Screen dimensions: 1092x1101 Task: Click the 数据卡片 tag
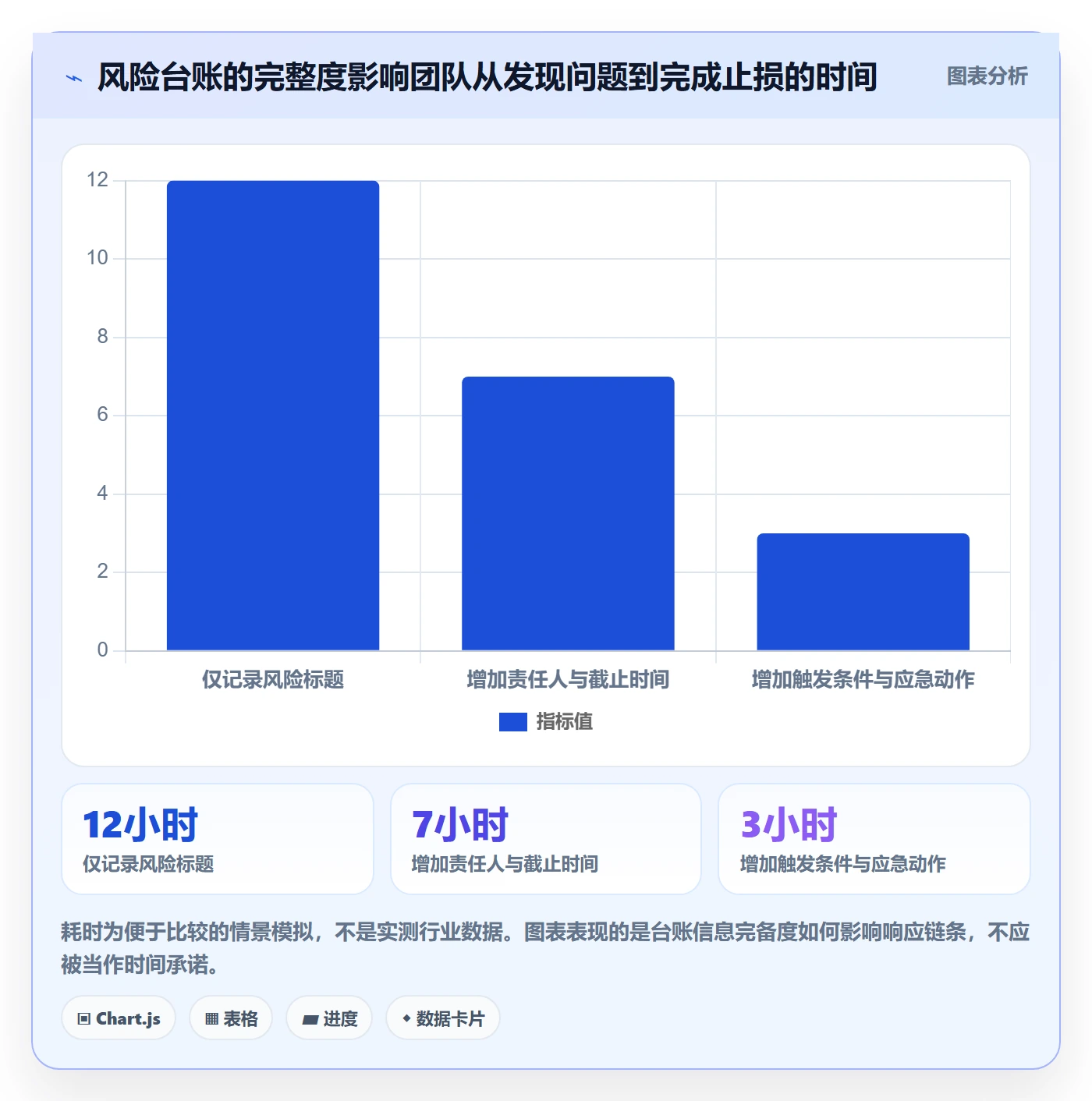(443, 1018)
